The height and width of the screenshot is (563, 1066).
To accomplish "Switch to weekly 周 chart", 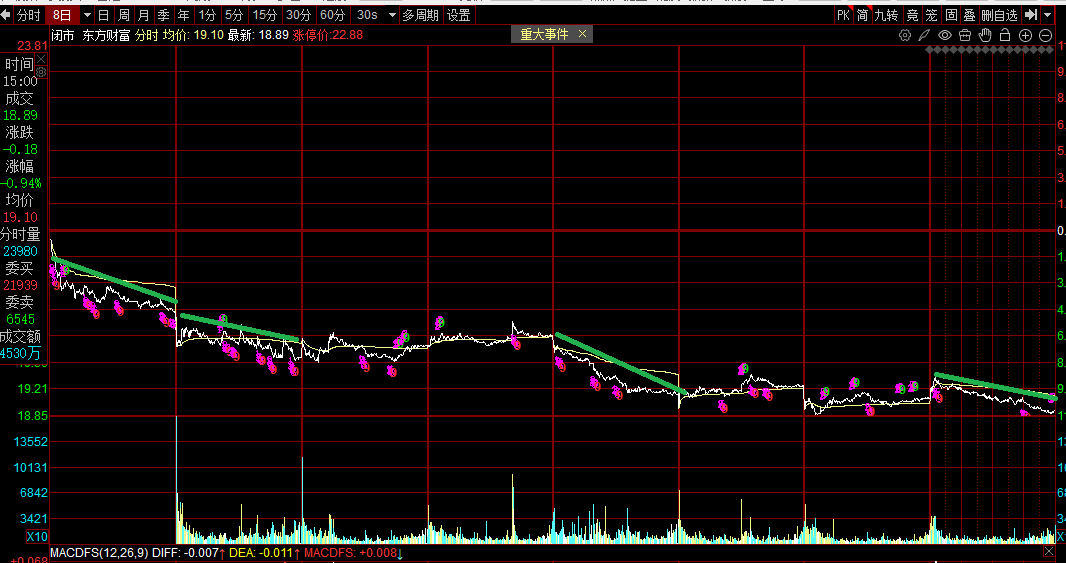I will [x=124, y=15].
